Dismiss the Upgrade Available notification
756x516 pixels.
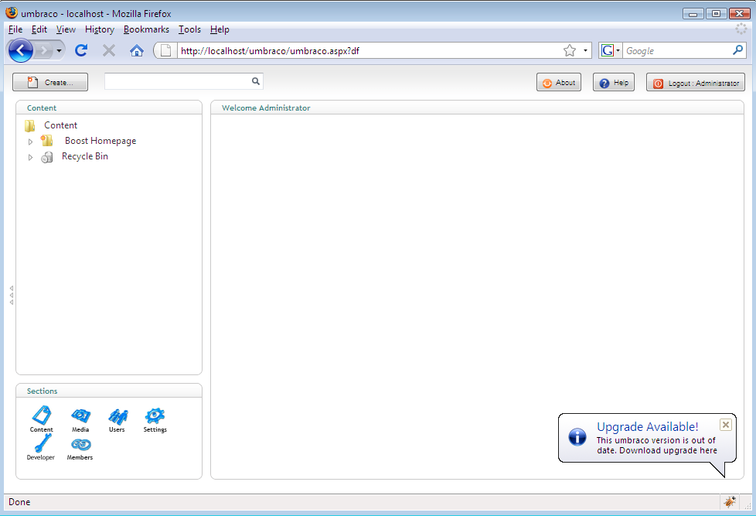click(725, 424)
